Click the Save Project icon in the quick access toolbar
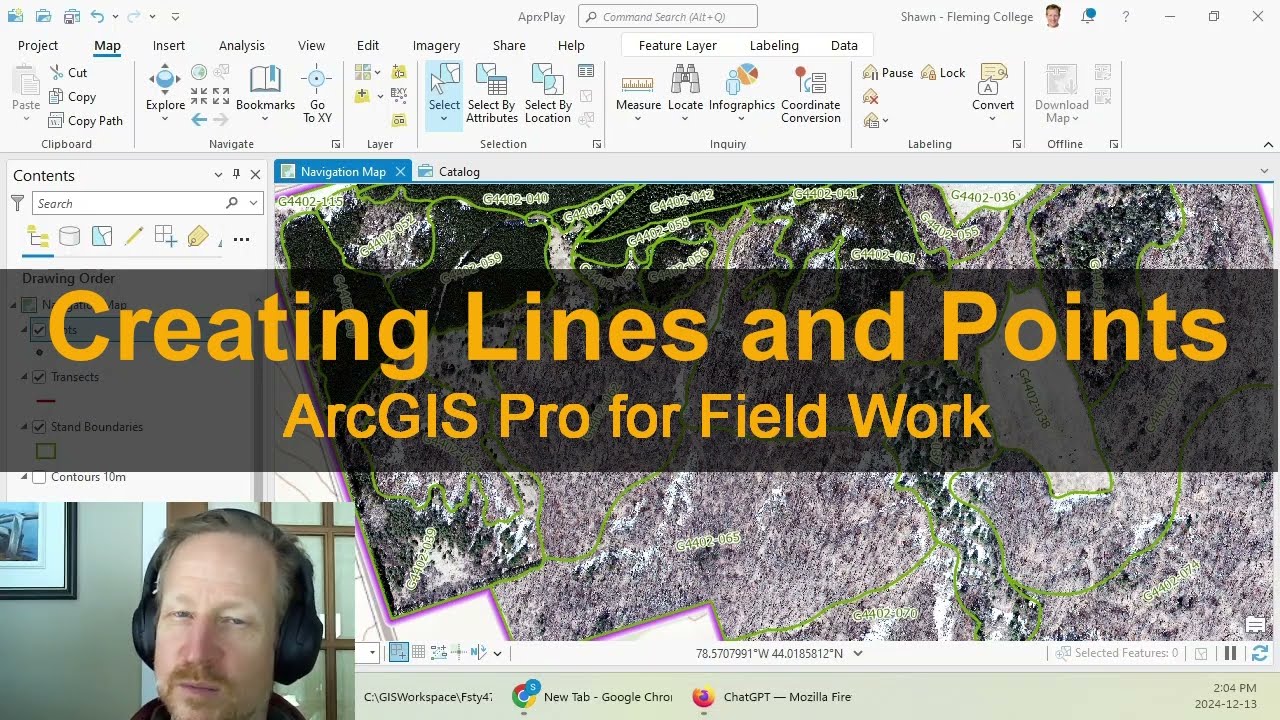1280x720 pixels. click(x=72, y=17)
